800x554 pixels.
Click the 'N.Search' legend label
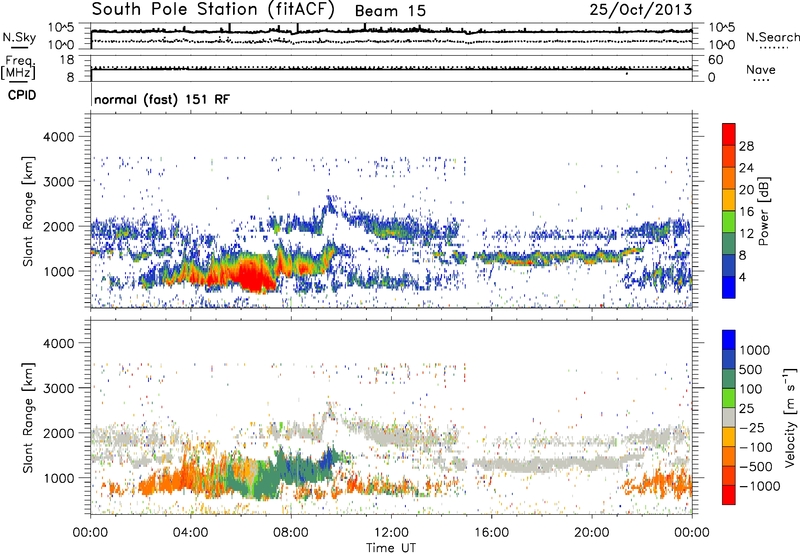point(772,37)
